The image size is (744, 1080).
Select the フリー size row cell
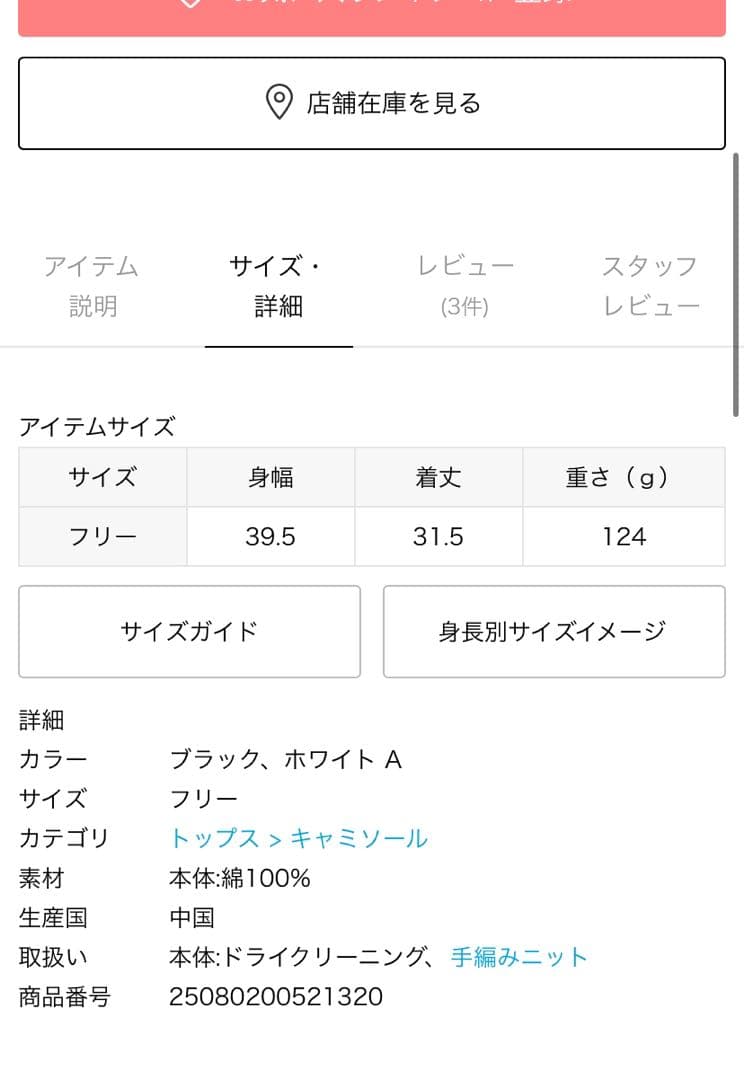[103, 537]
